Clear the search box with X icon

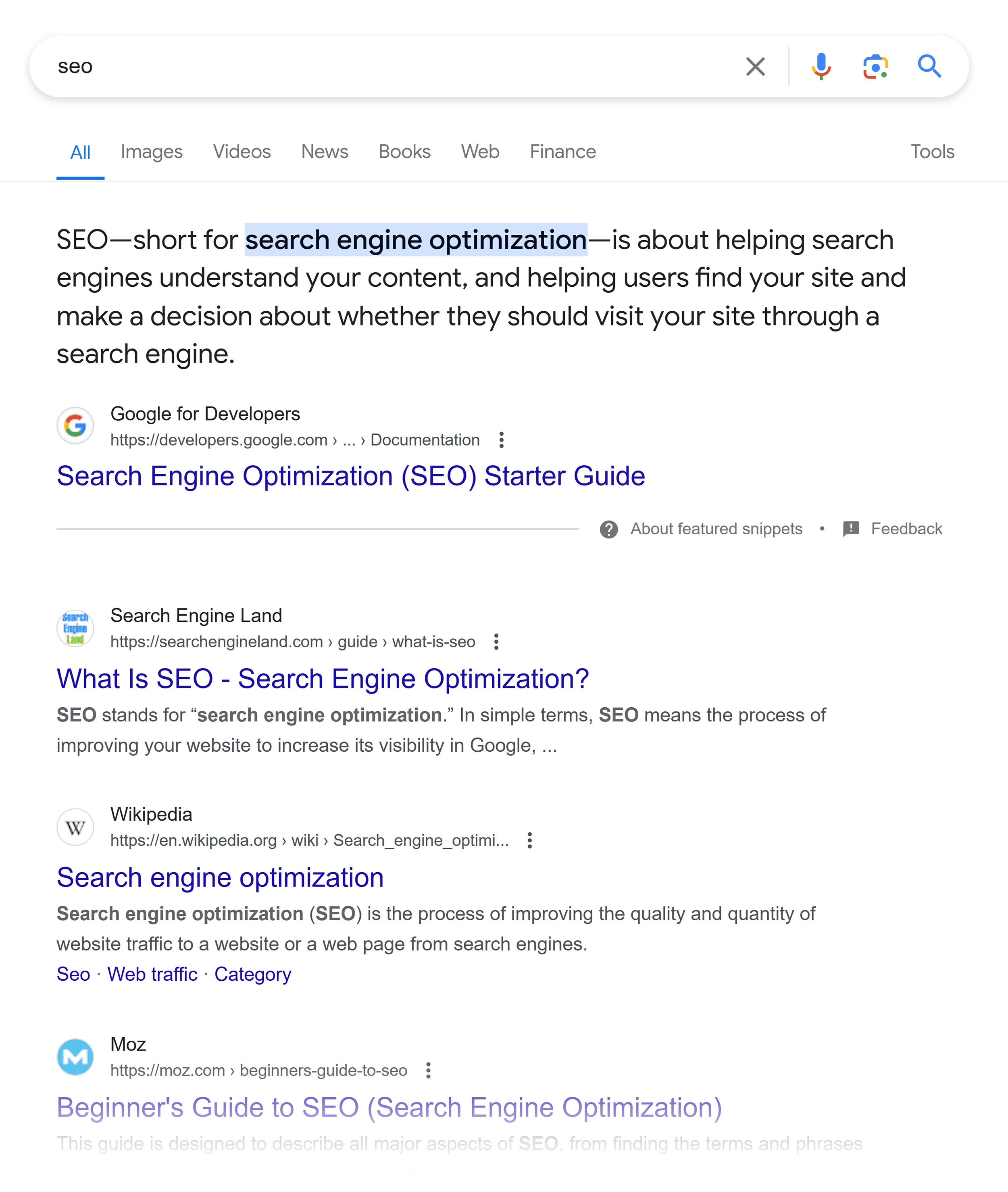tap(756, 67)
